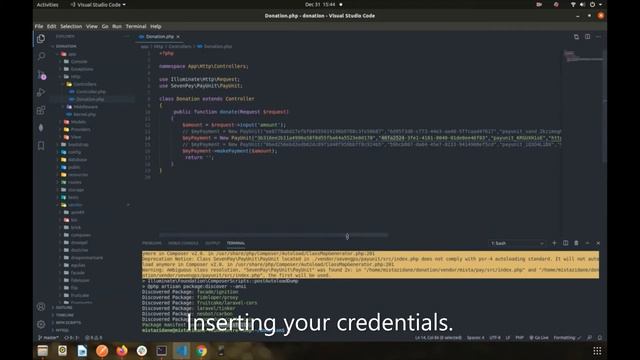Launch Firefox from the dock
Screen dimensions: 640x360
point(122,351)
